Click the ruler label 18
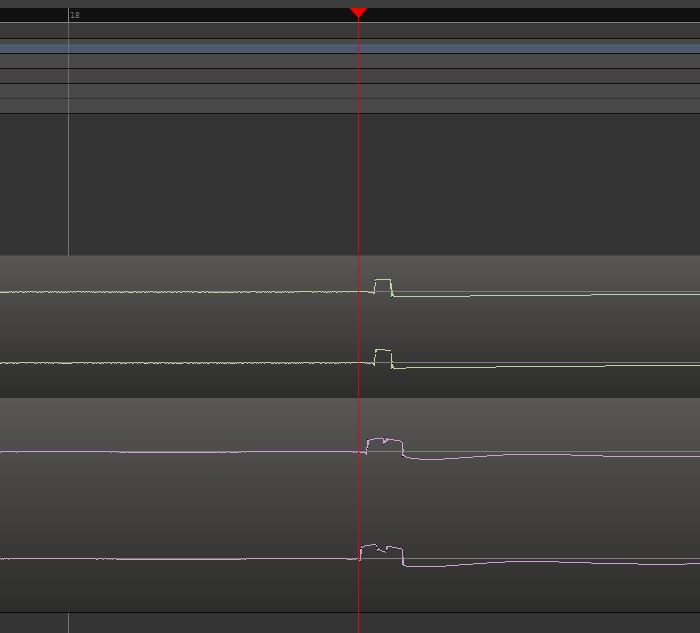700x633 pixels. click(75, 16)
